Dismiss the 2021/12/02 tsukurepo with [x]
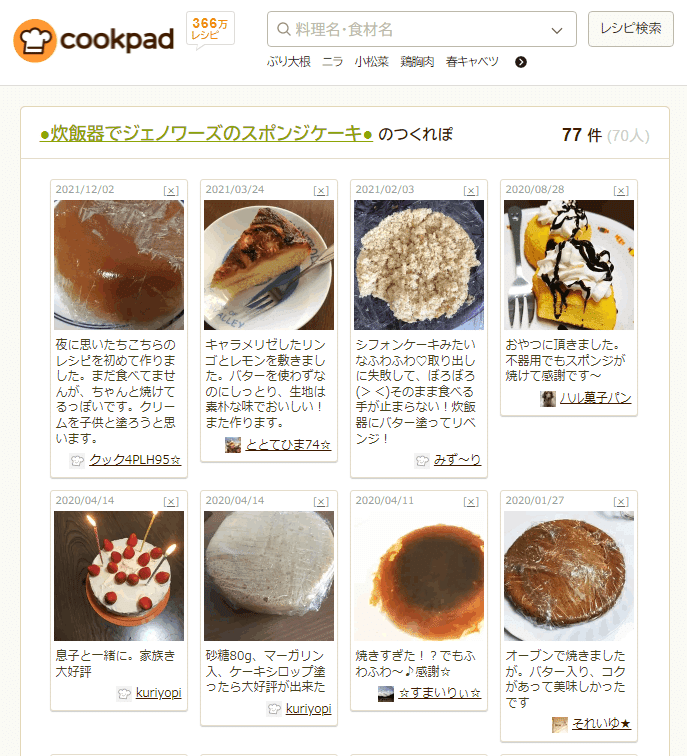Image resolution: width=687 pixels, height=756 pixels. pos(171,190)
